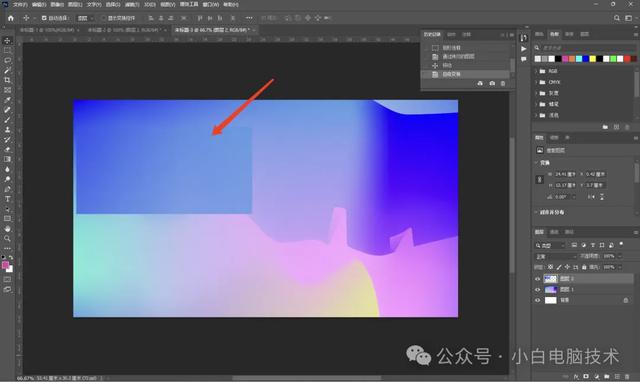
Task: Click the camera snapshot icon in History panel
Action: (x=492, y=83)
